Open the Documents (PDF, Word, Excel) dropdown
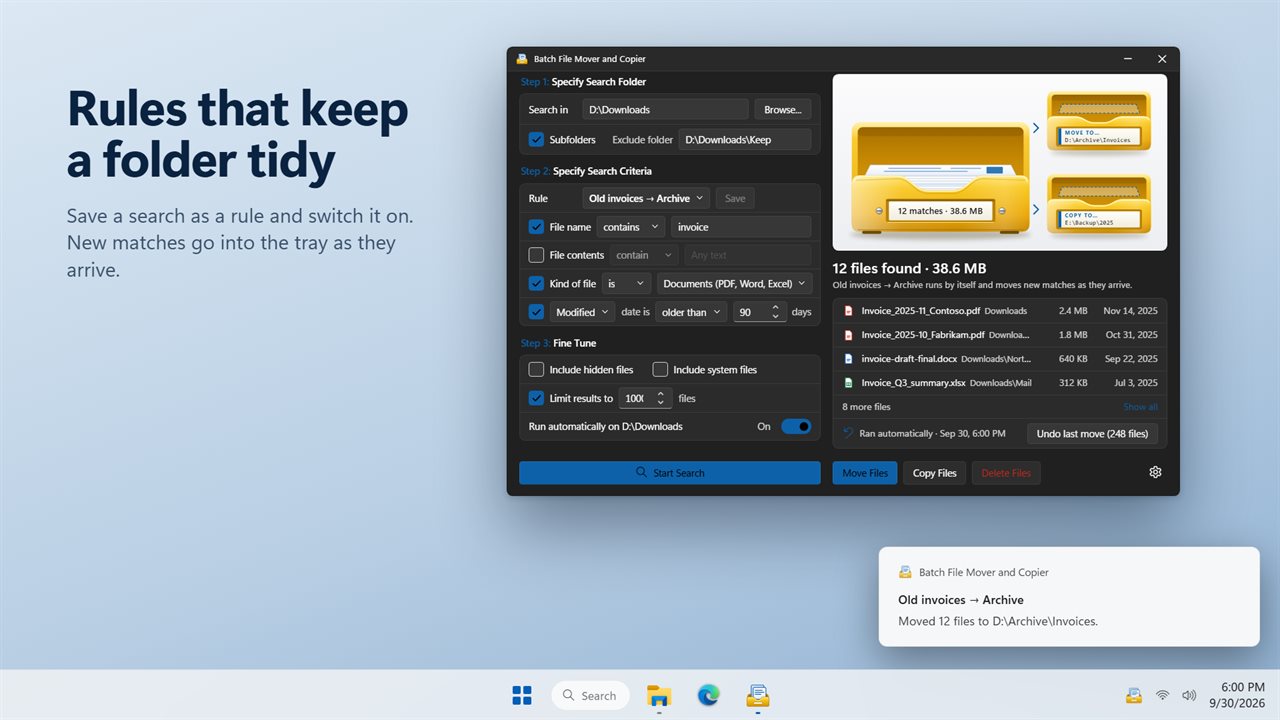The height and width of the screenshot is (720, 1280). (x=734, y=284)
